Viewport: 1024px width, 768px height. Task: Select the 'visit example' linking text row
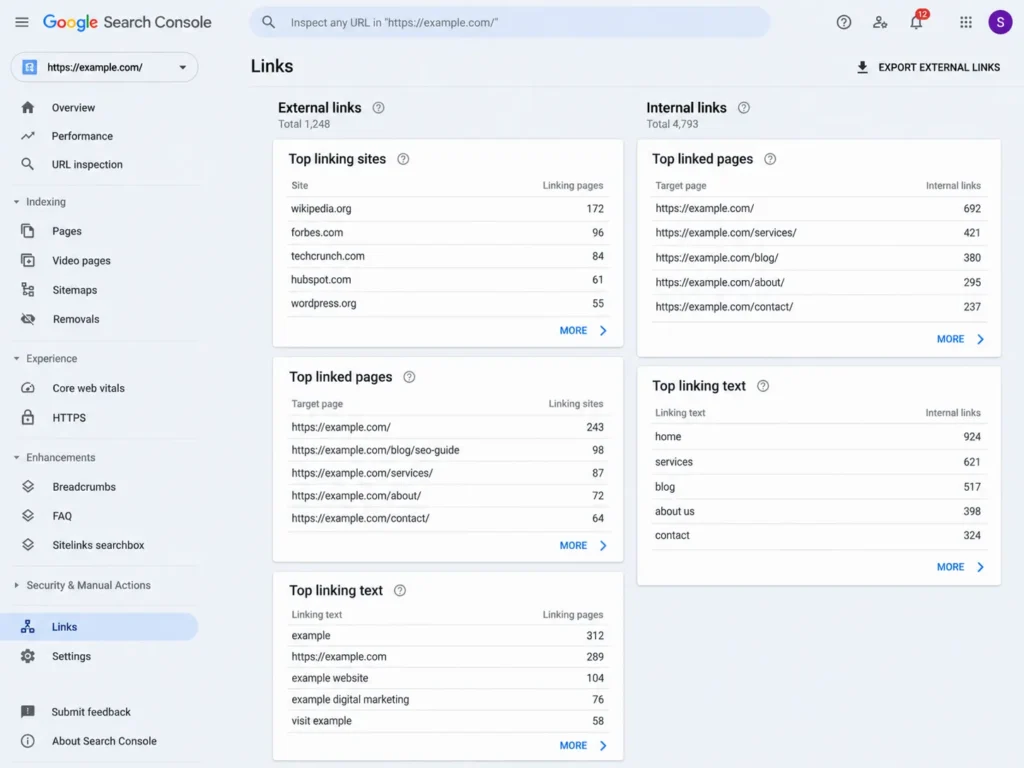click(x=447, y=720)
